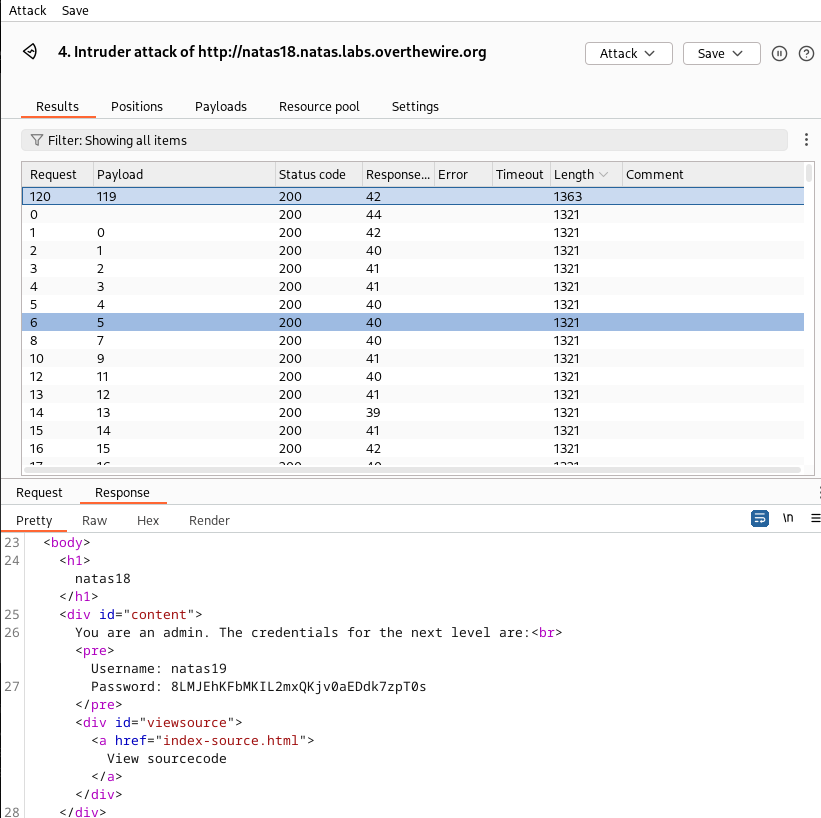Switch to the Payloads tab
The image size is (821, 818).
point(220,106)
